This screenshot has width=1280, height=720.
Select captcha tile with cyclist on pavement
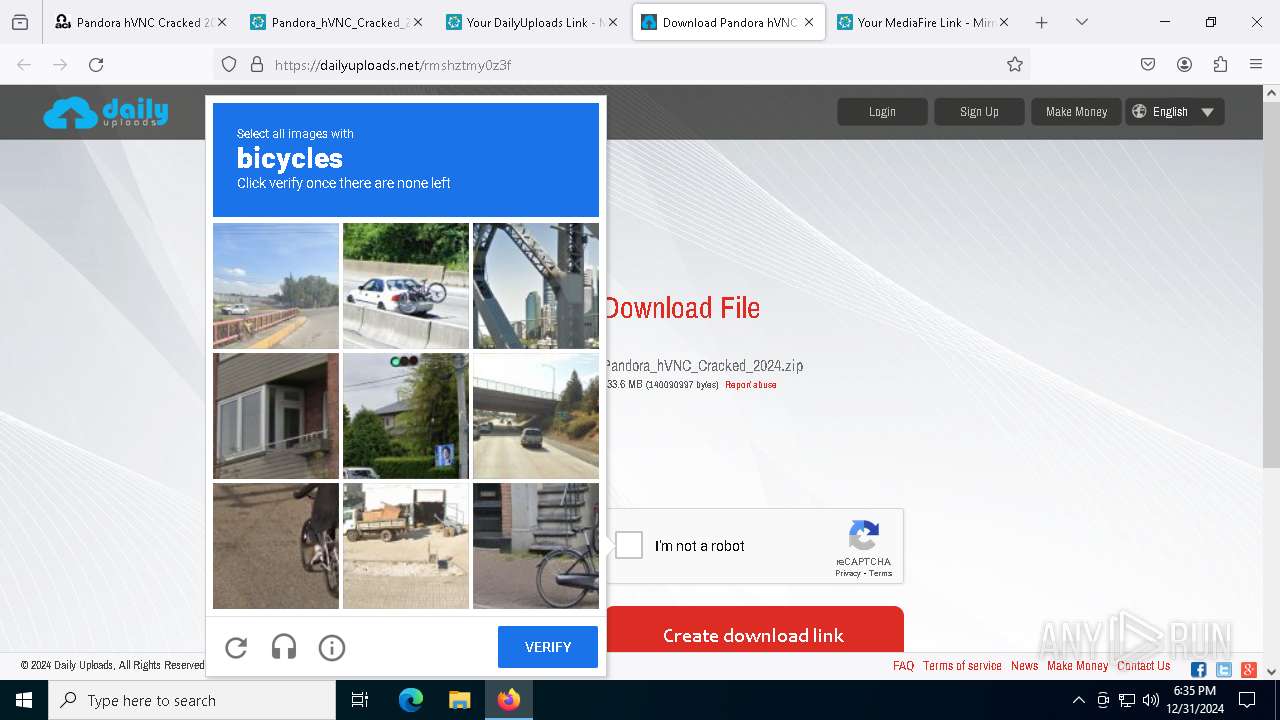pyautogui.click(x=276, y=546)
